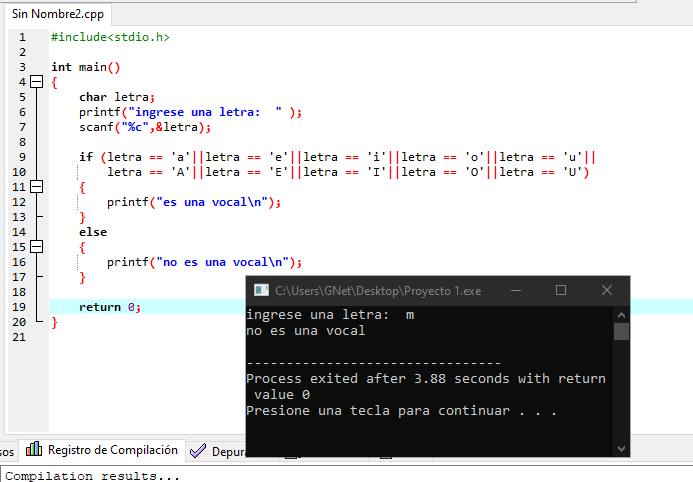
Task: Maximize the Proyecto 1.exe console window
Action: click(561, 290)
